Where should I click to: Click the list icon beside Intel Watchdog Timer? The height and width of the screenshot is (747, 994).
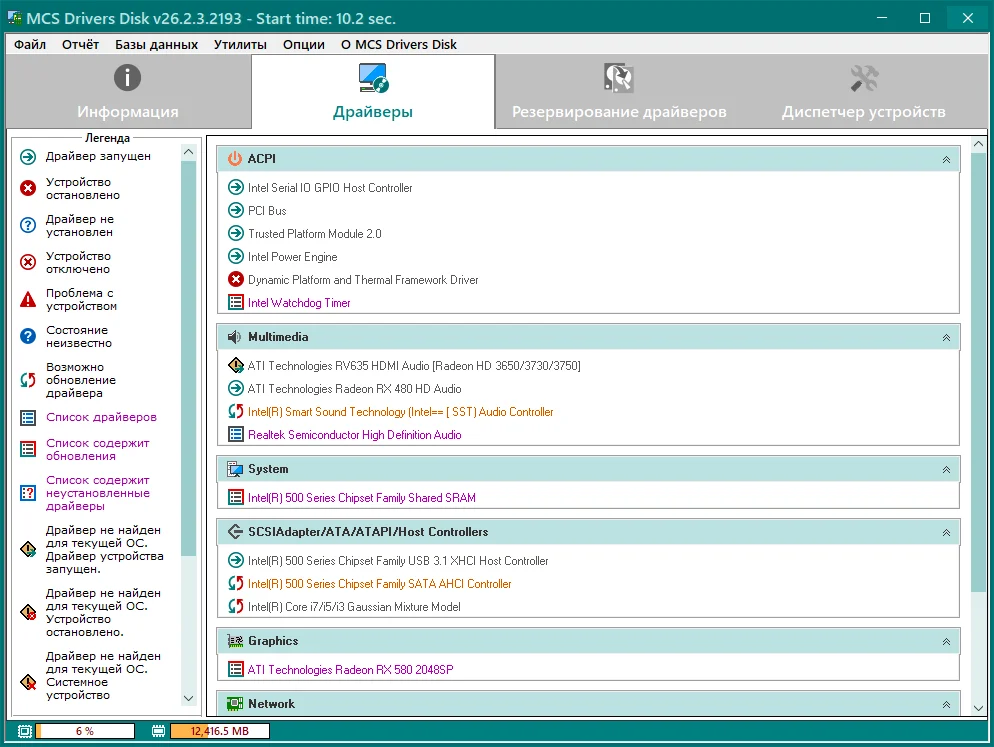pos(236,303)
